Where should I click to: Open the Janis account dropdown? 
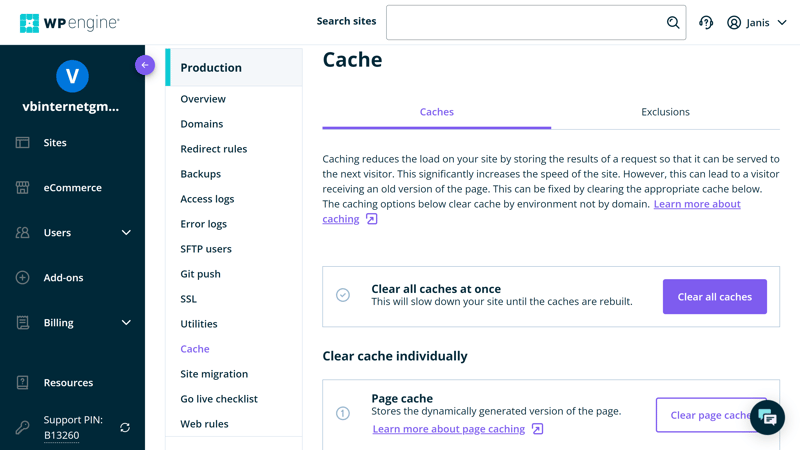pos(757,23)
